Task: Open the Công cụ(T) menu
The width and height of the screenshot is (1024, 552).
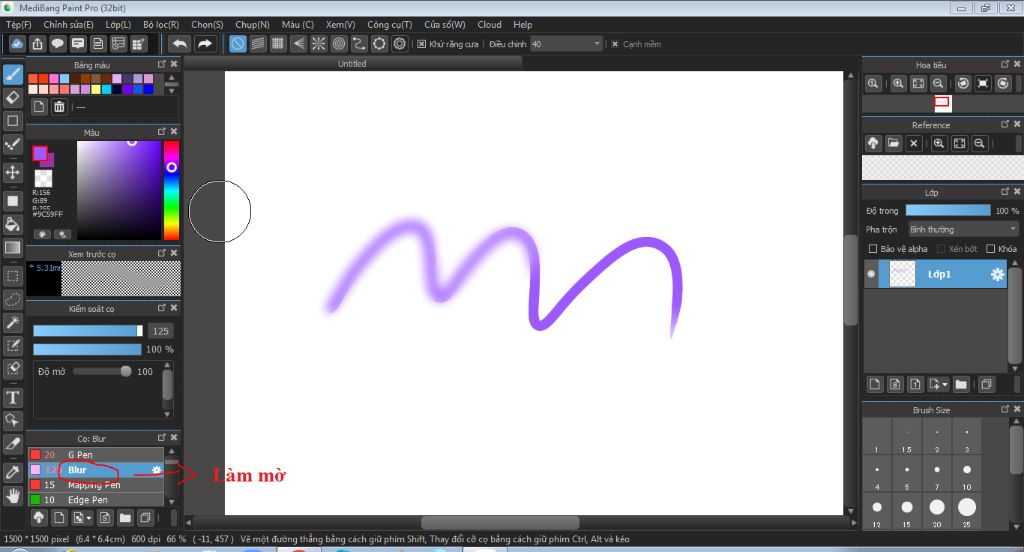Action: 389,24
